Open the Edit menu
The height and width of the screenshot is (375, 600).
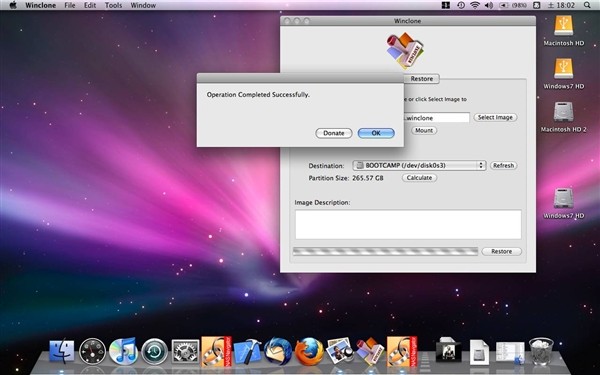point(90,5)
